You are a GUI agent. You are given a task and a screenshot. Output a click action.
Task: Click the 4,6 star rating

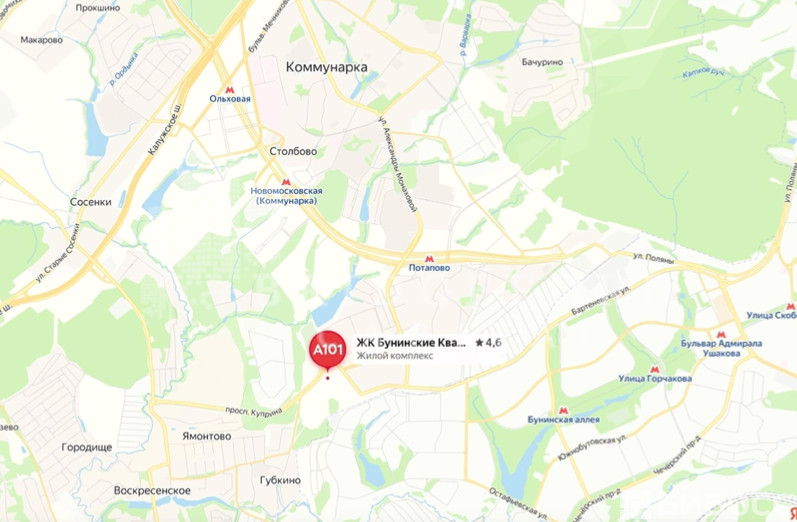tap(488, 343)
